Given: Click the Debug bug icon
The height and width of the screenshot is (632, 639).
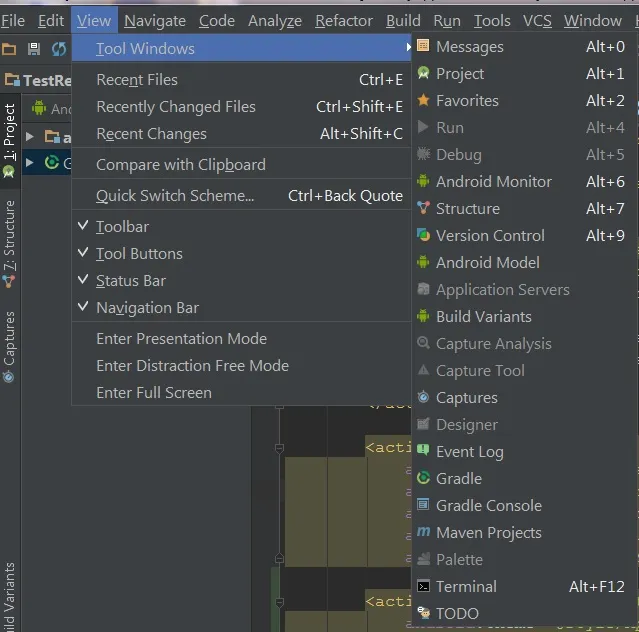Looking at the screenshot, I should pos(423,154).
